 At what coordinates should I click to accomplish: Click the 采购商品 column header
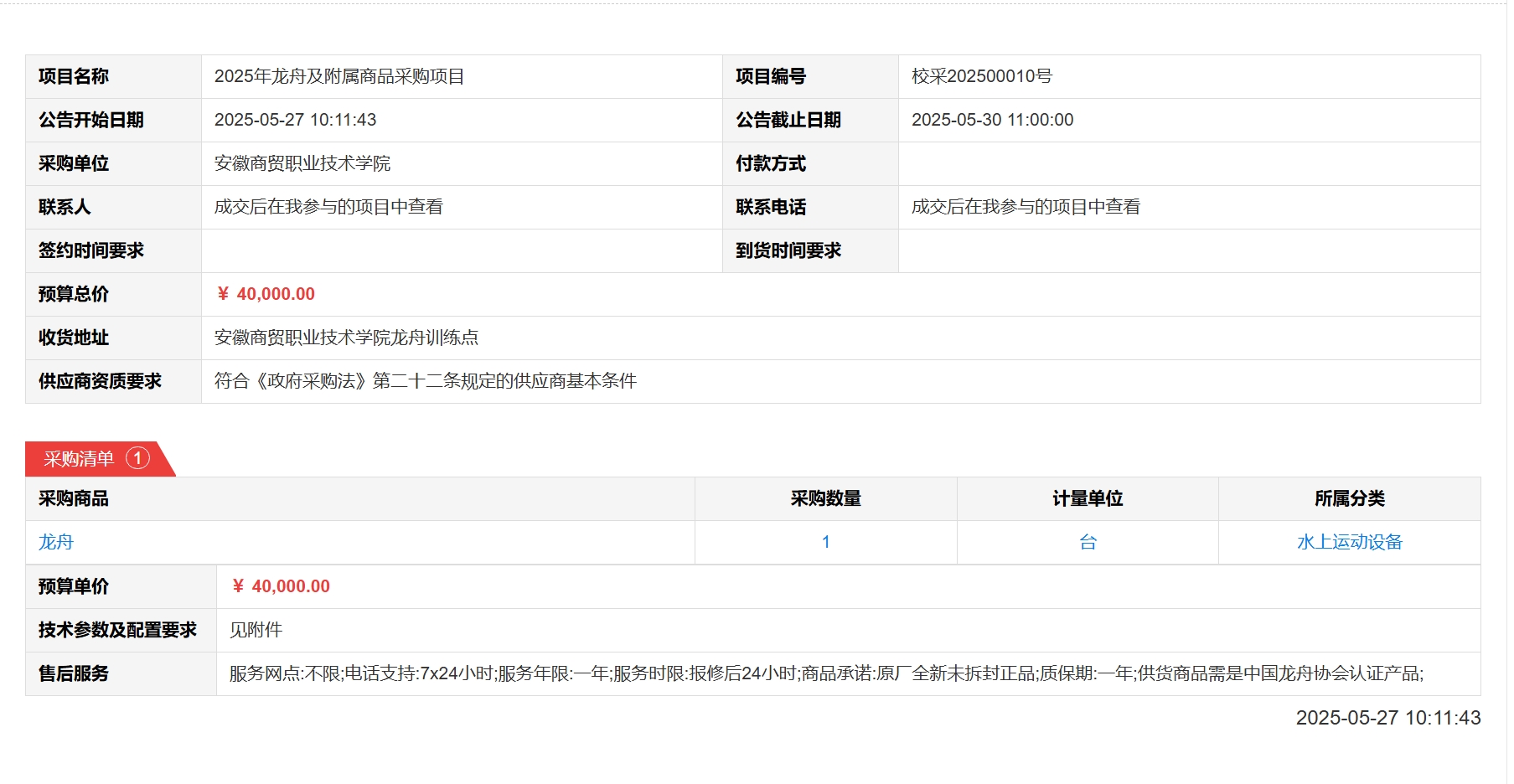(74, 498)
